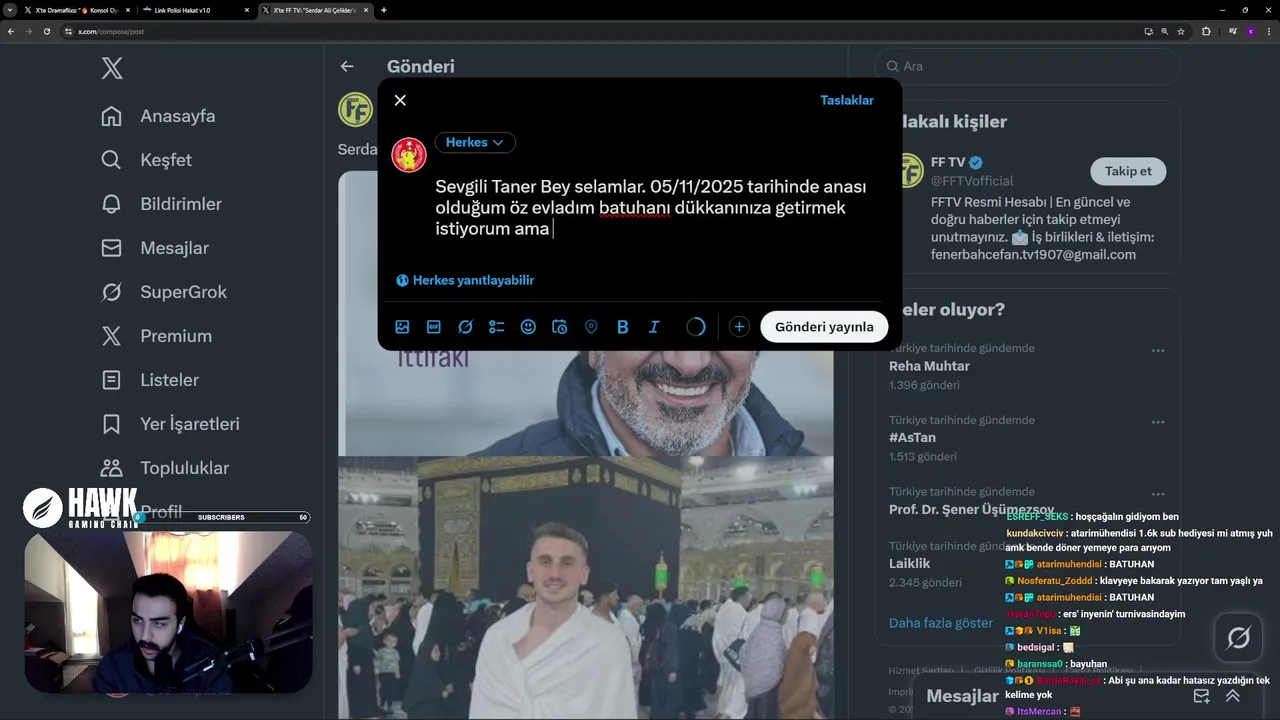The image size is (1280, 720).
Task: Open Anasayfa in sidebar
Action: click(158, 116)
